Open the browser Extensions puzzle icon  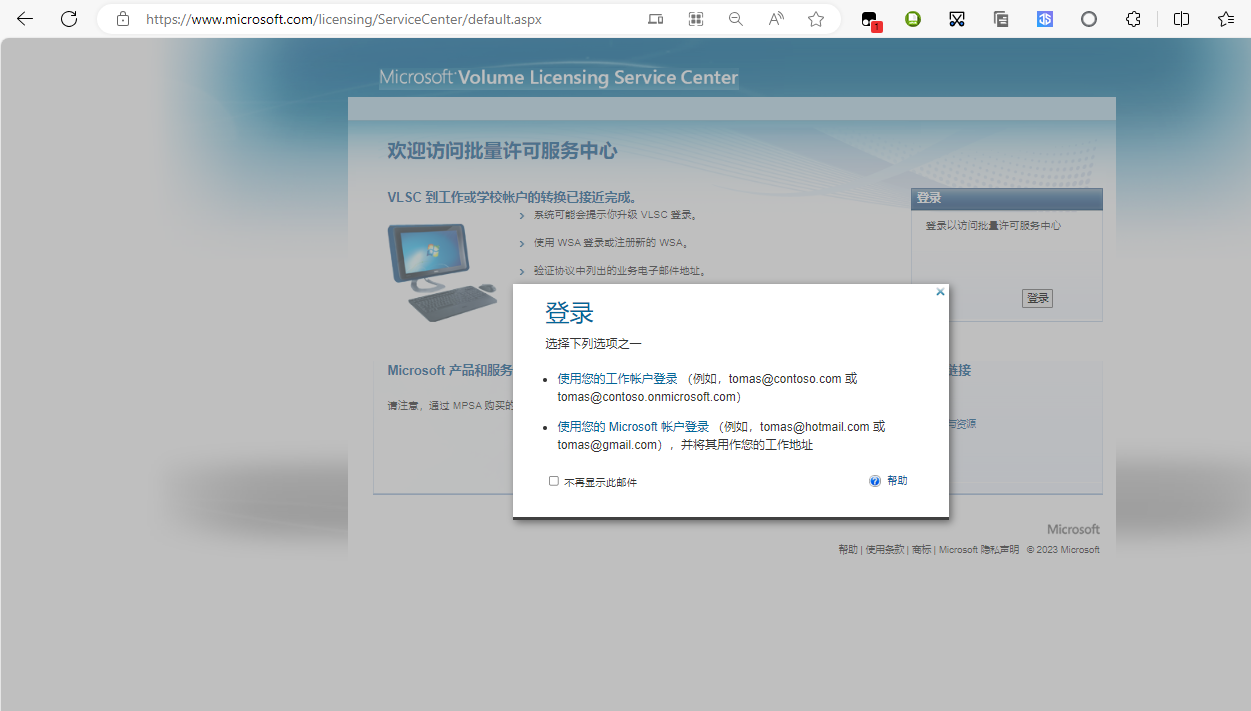[1133, 19]
